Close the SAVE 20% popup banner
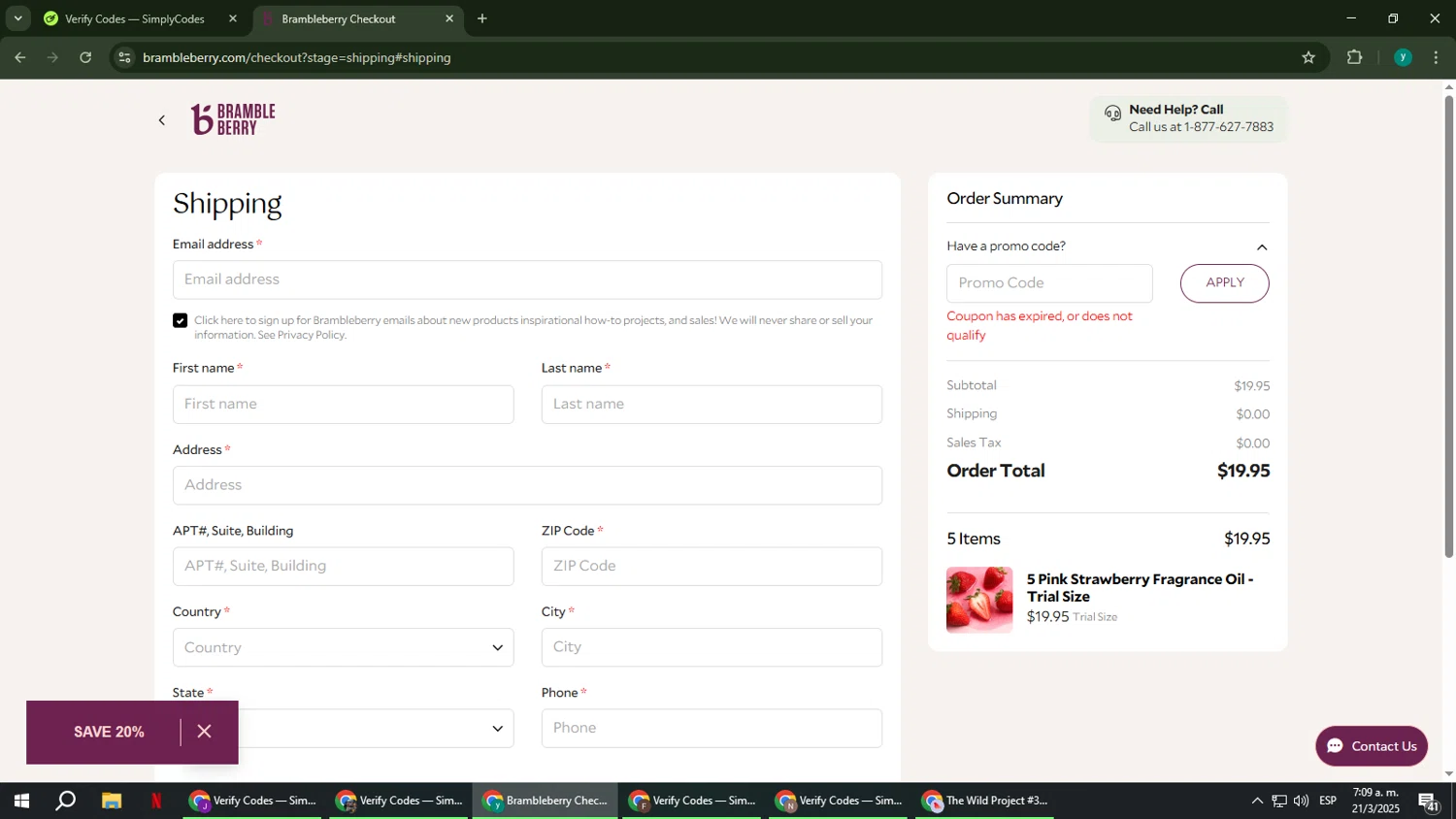 click(204, 732)
